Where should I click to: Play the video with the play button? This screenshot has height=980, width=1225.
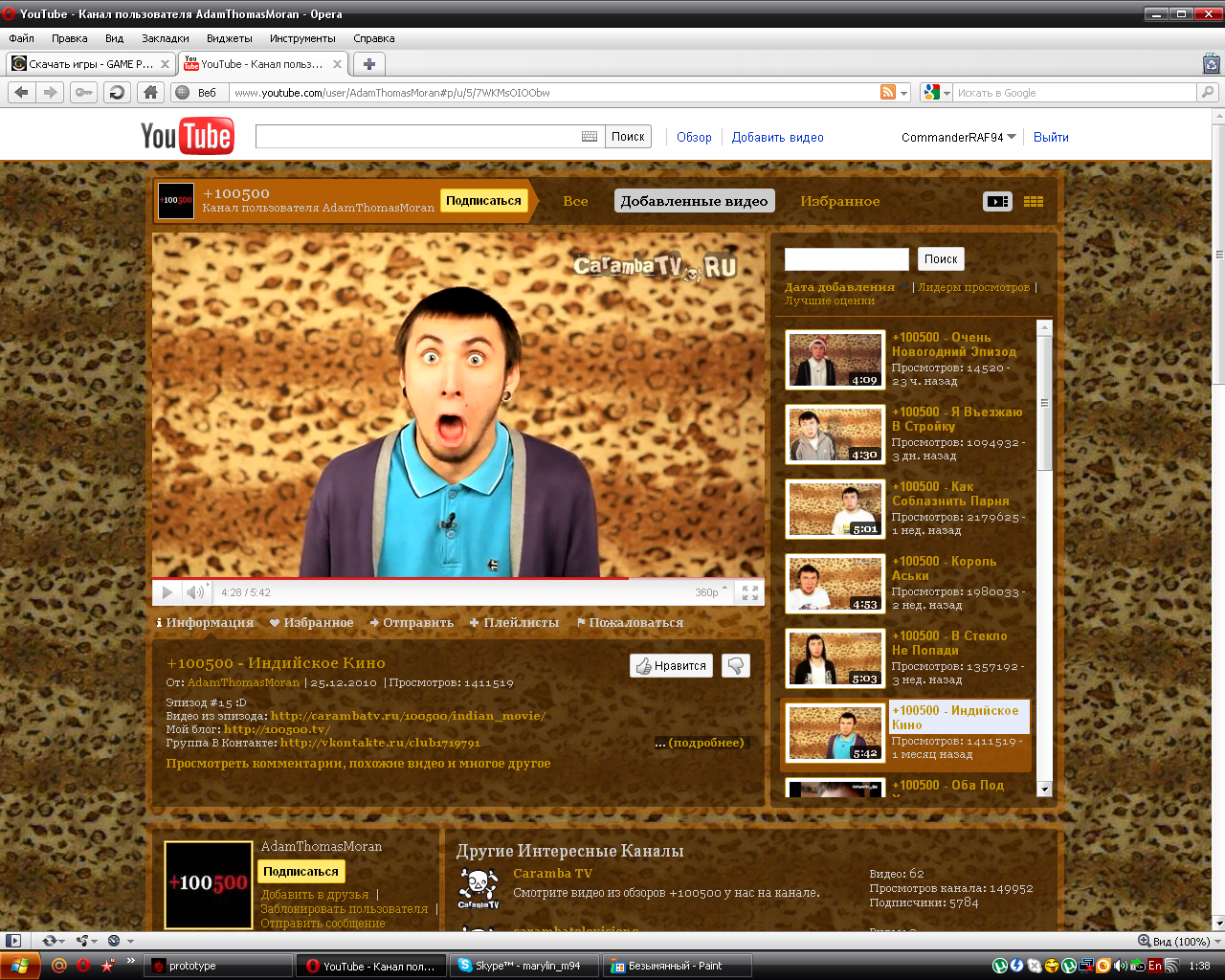[x=167, y=592]
